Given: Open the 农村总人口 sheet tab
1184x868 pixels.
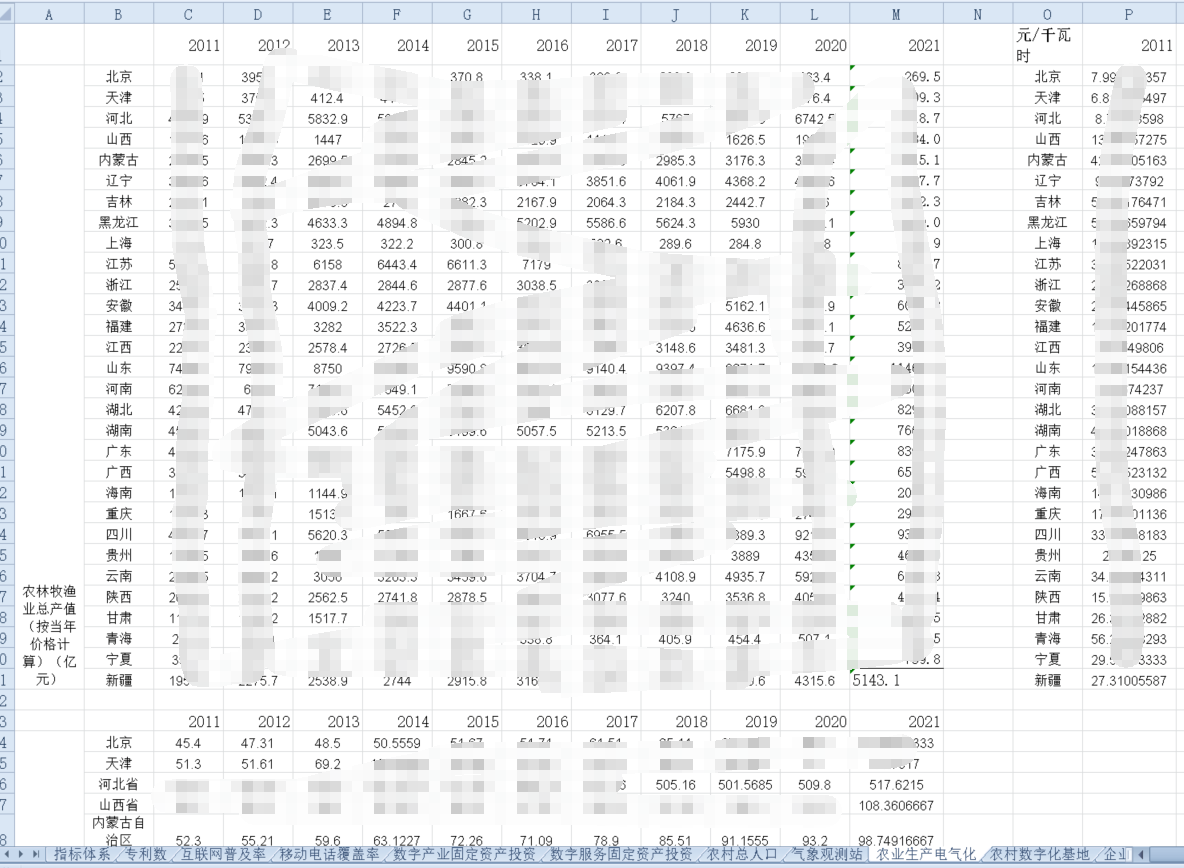Looking at the screenshot, I should (742, 854).
